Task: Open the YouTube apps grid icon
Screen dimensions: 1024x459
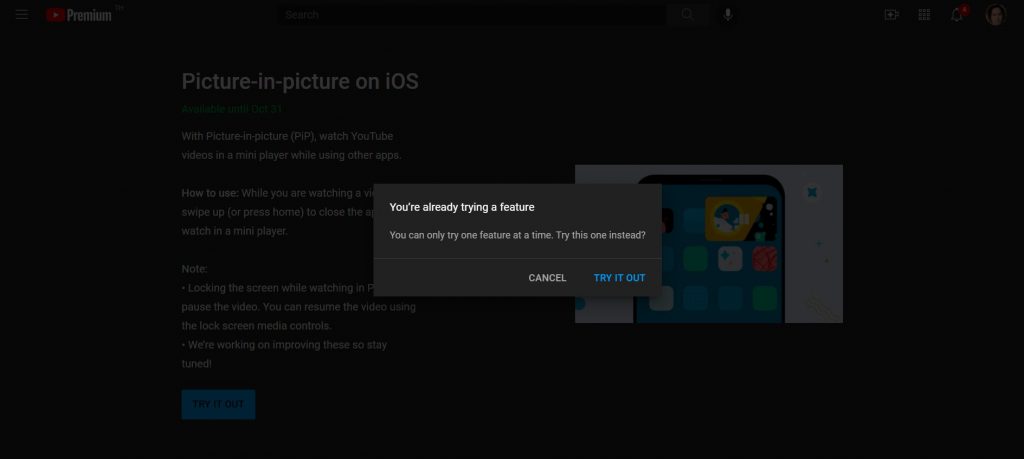Action: point(924,14)
